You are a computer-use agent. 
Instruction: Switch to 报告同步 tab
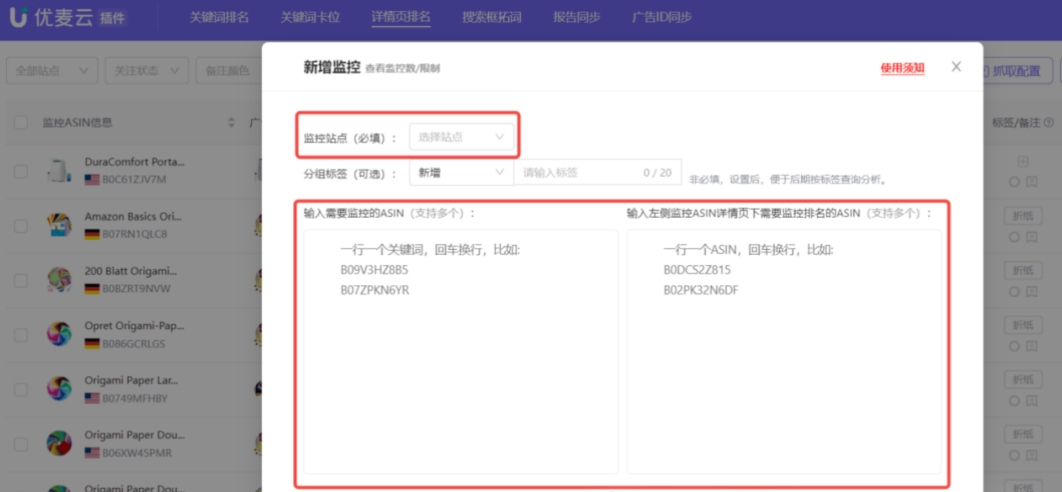tap(576, 18)
